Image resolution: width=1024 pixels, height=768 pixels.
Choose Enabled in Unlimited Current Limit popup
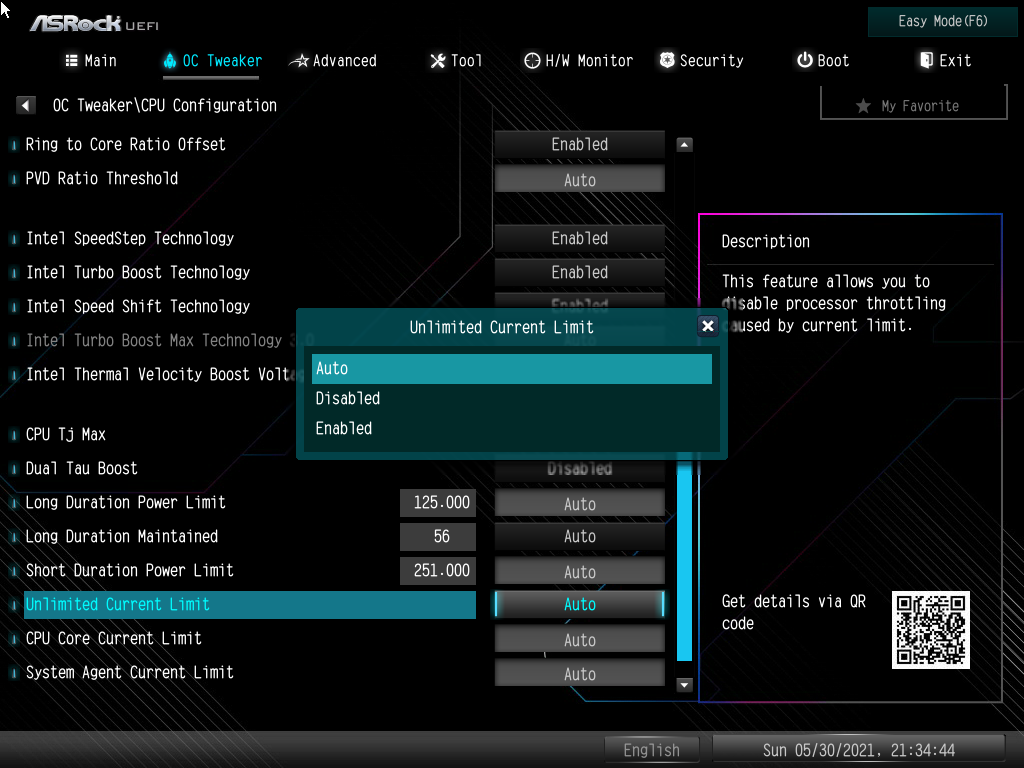(511, 428)
